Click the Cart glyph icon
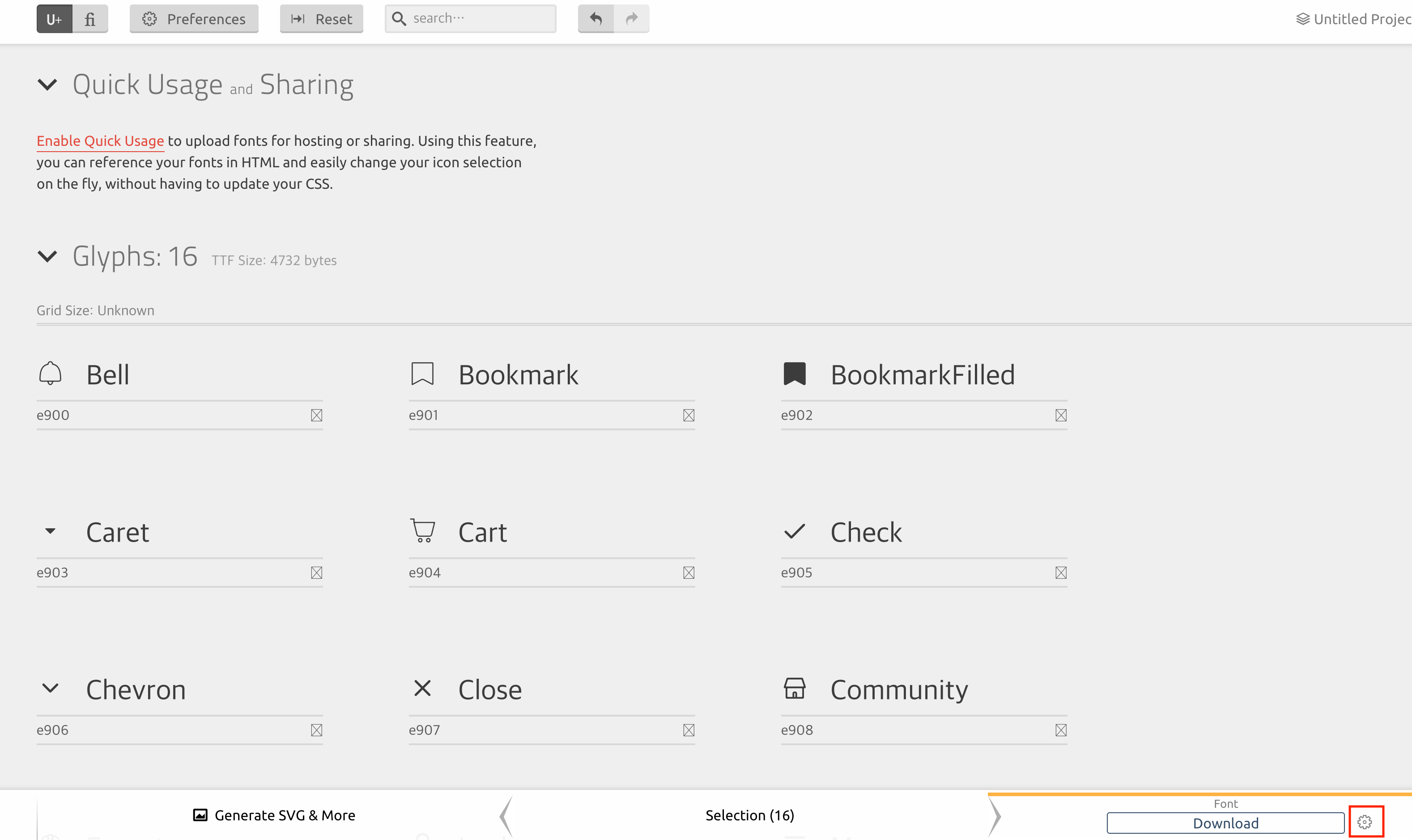This screenshot has height=840, width=1412. click(423, 531)
